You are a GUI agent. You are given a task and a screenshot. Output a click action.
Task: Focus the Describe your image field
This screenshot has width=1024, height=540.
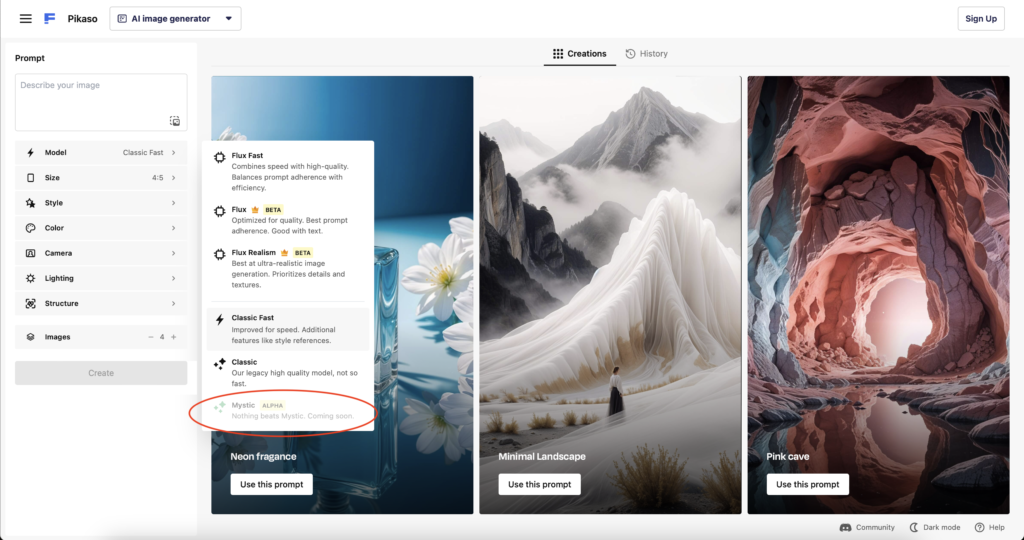101,103
